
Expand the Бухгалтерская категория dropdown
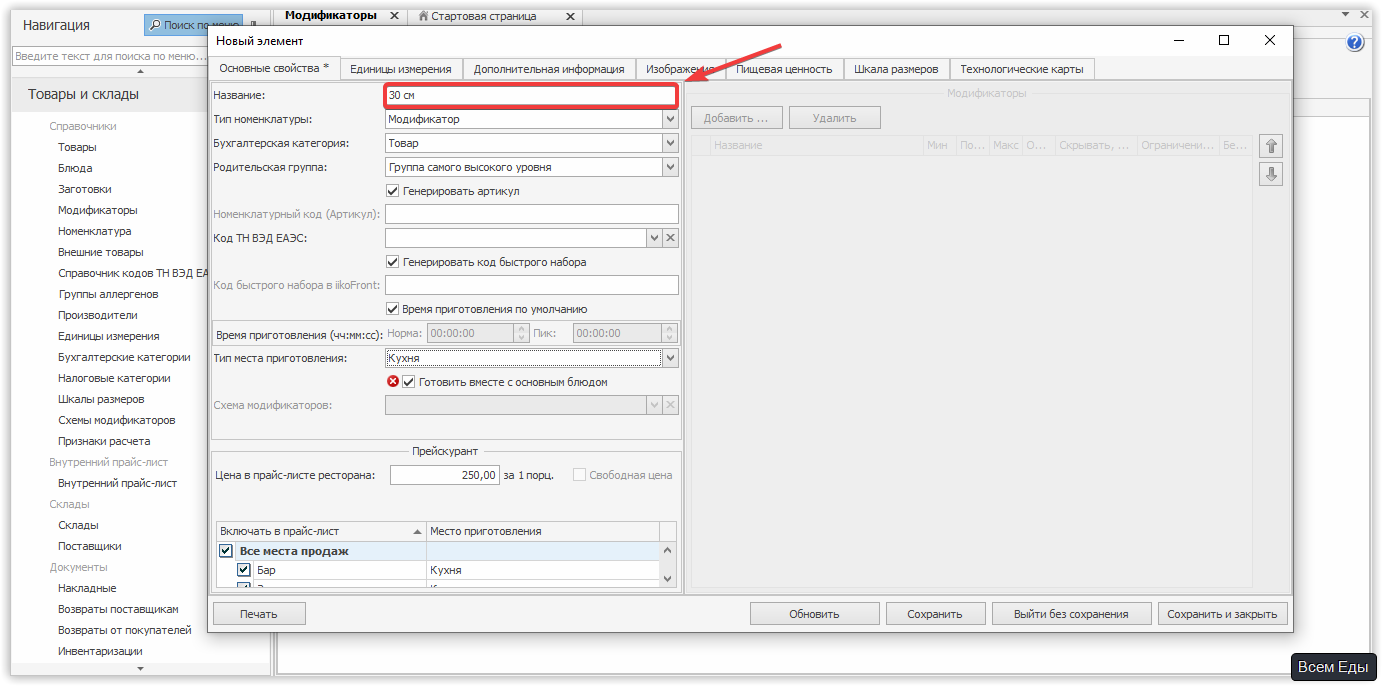tap(670, 143)
